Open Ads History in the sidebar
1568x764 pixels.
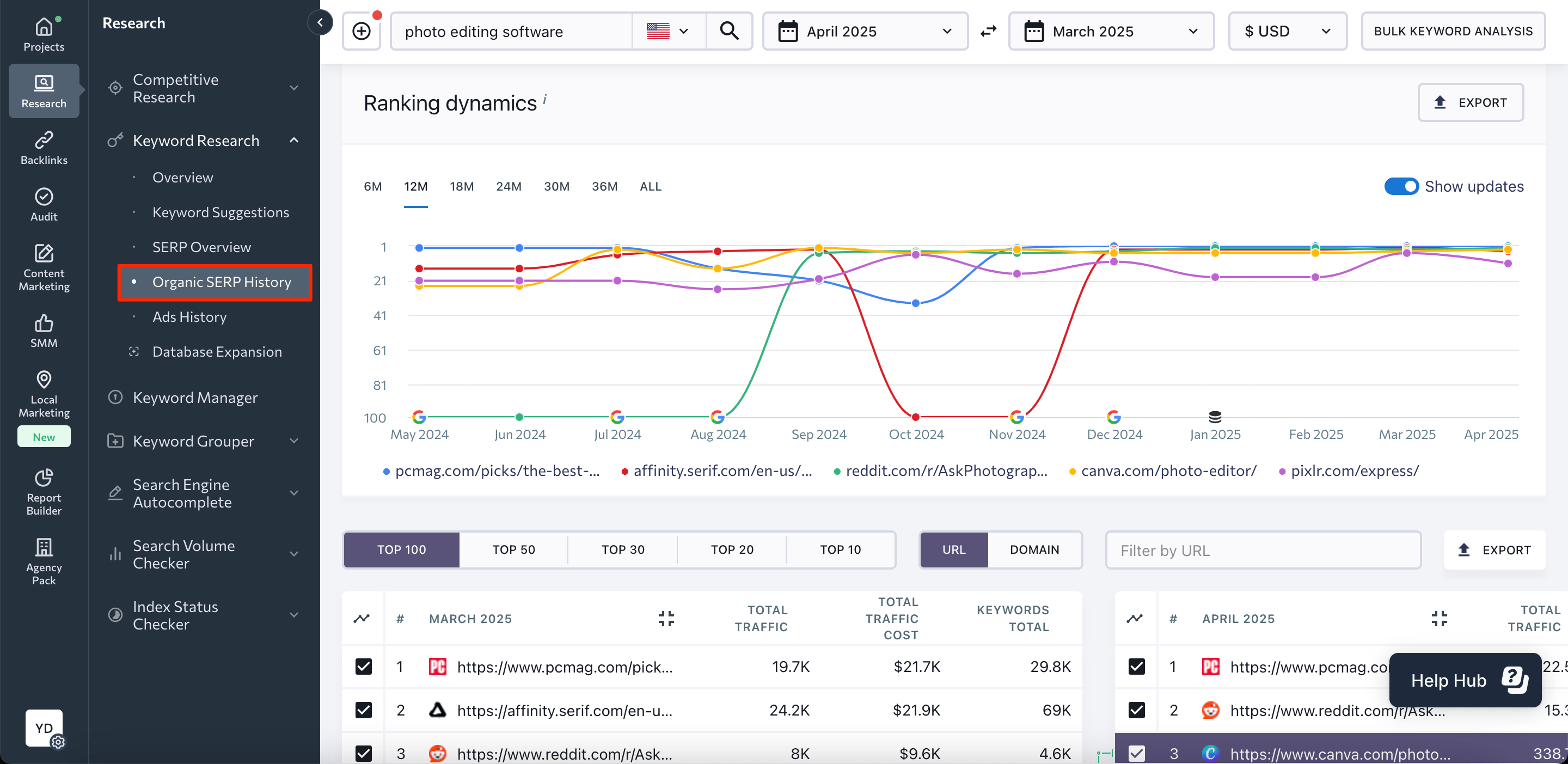(x=189, y=317)
